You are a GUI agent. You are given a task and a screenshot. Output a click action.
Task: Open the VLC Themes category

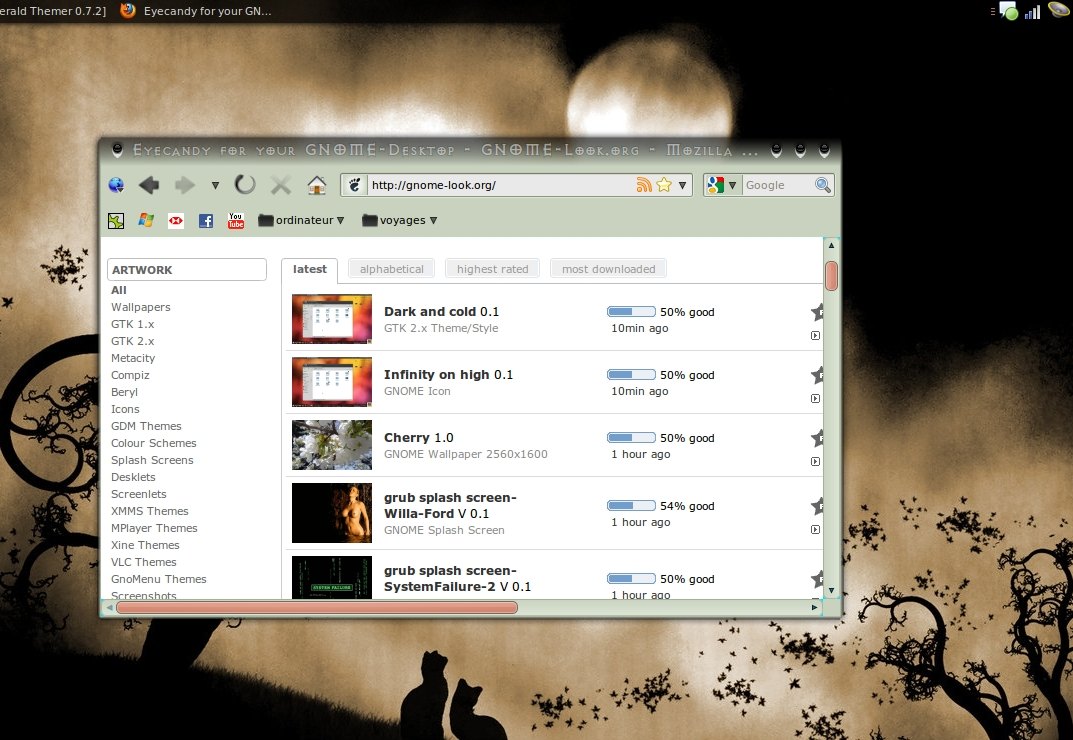tap(144, 562)
